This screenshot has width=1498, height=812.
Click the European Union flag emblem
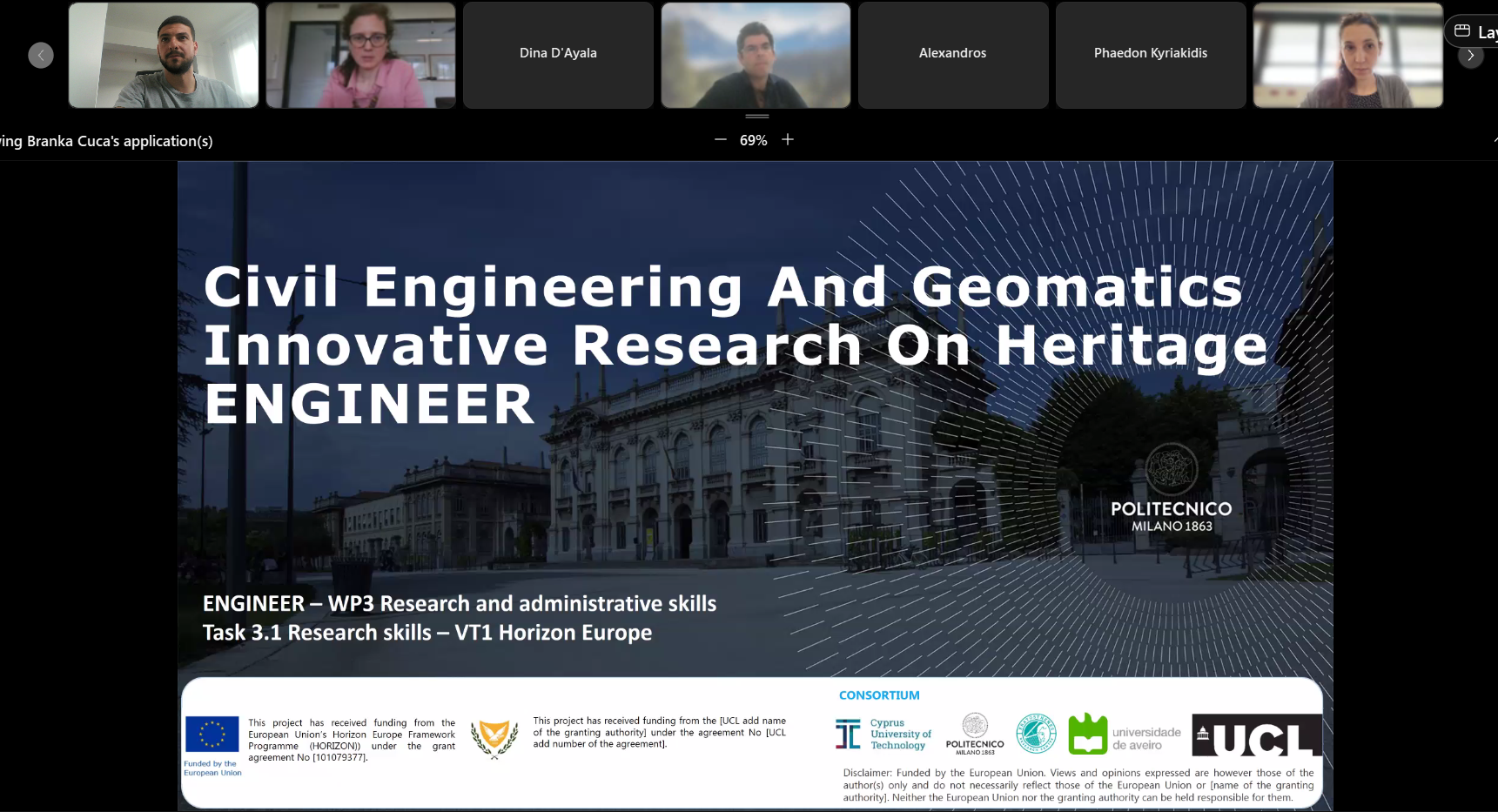[212, 735]
